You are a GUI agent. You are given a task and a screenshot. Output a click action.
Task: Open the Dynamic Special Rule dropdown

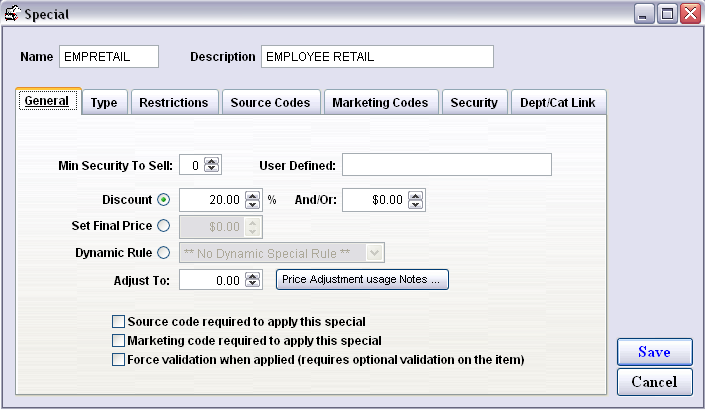pyautogui.click(x=374, y=253)
